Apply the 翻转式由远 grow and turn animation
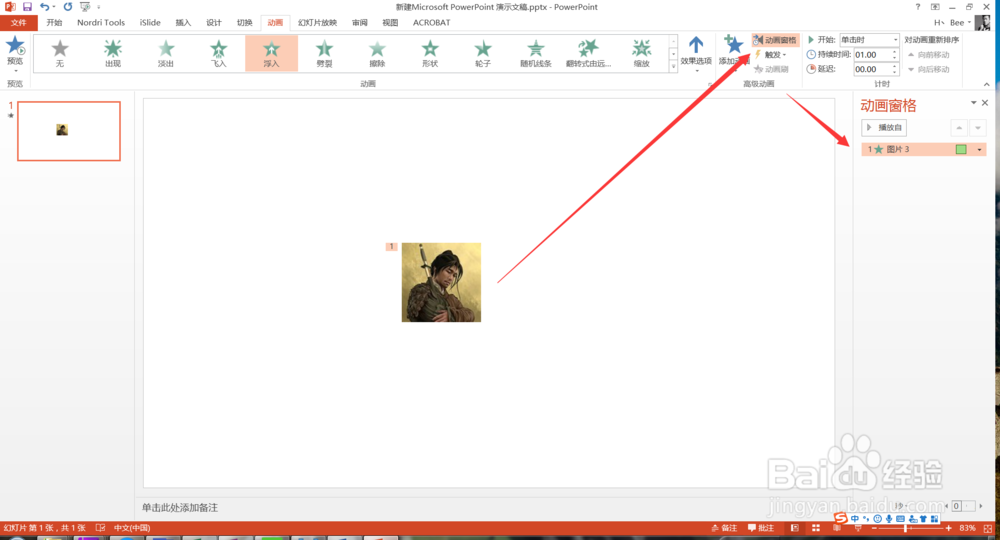 click(x=588, y=53)
